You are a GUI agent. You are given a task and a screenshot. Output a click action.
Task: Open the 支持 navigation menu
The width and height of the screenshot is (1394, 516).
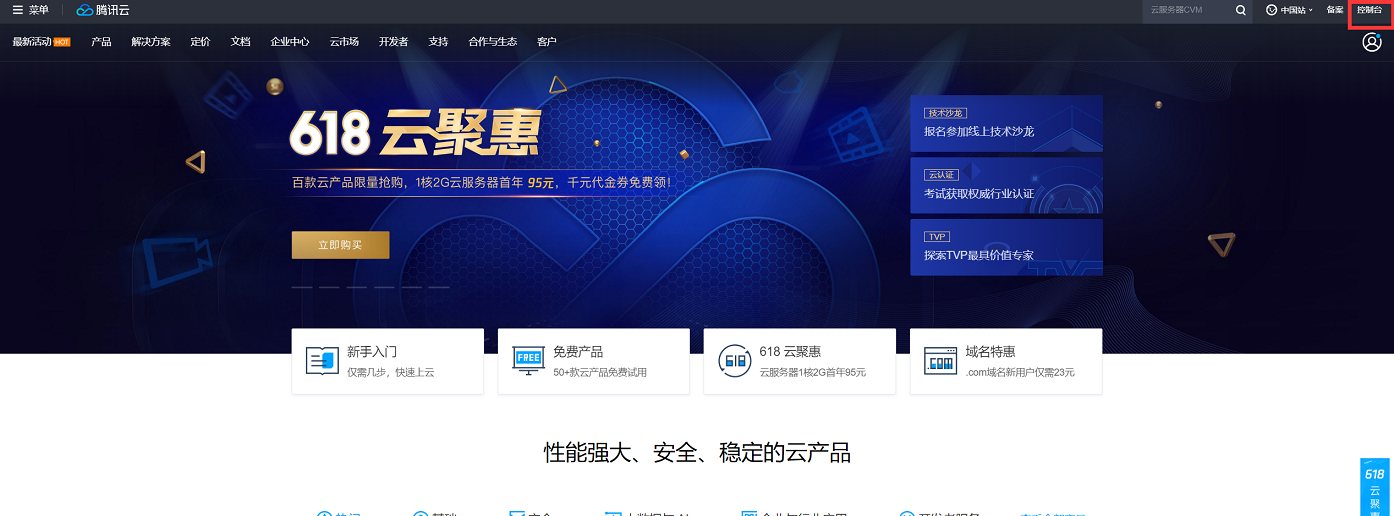click(x=438, y=42)
